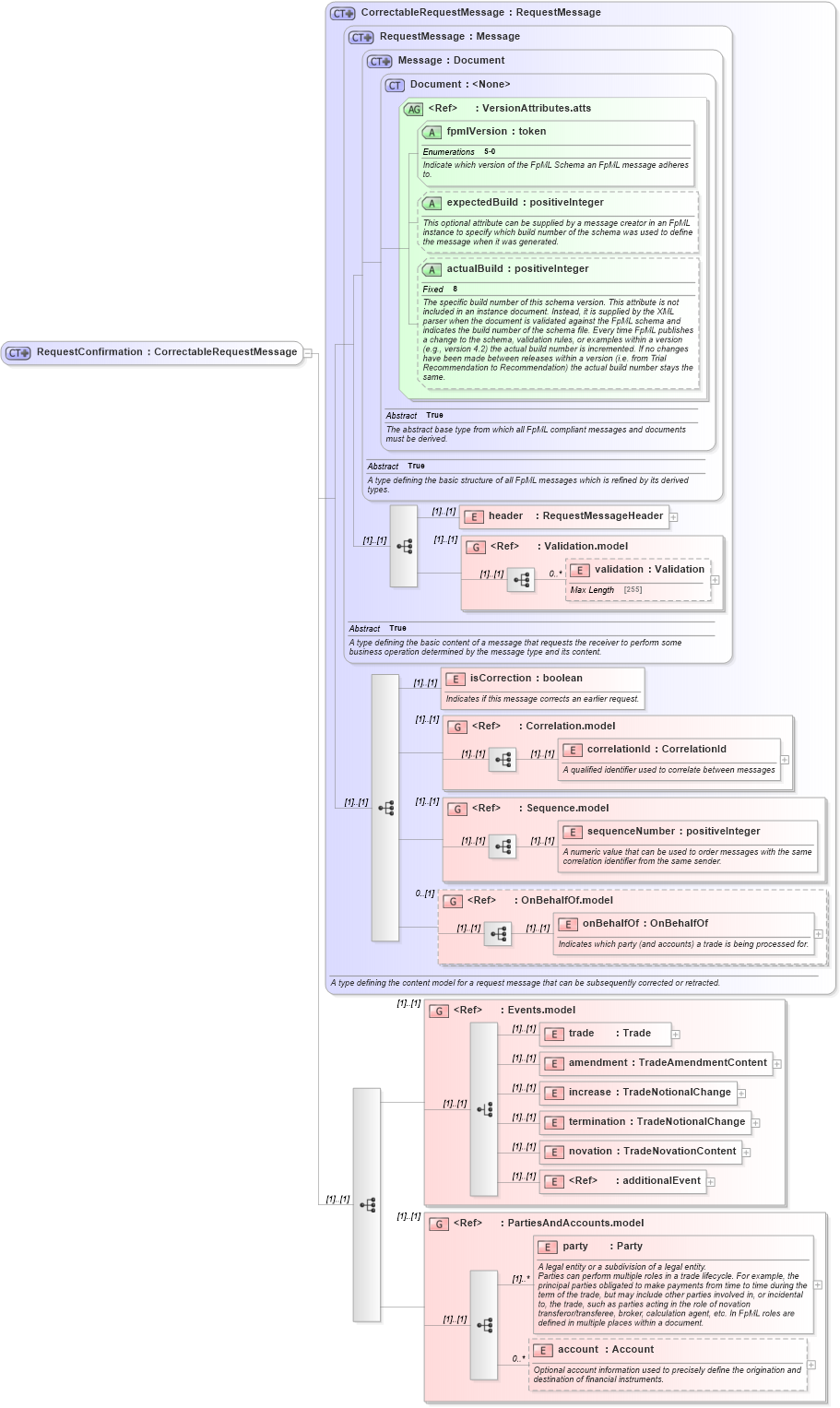This screenshot has width=840, height=1408.
Task: Click the G icon of Correlation.model
Action: tap(457, 728)
